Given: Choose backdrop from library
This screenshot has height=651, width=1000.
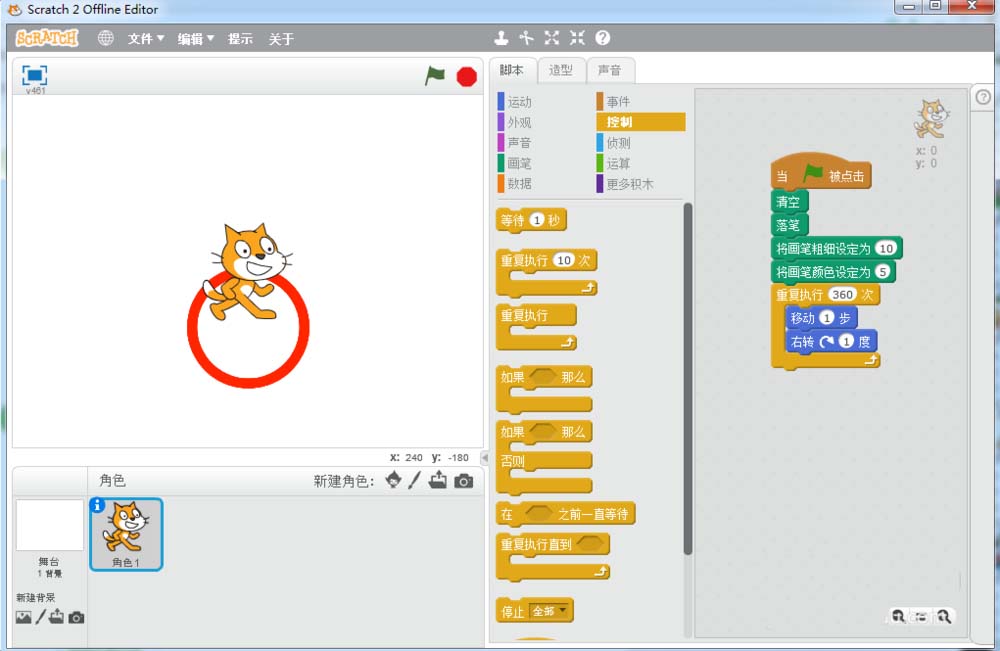Looking at the screenshot, I should click(x=24, y=617).
